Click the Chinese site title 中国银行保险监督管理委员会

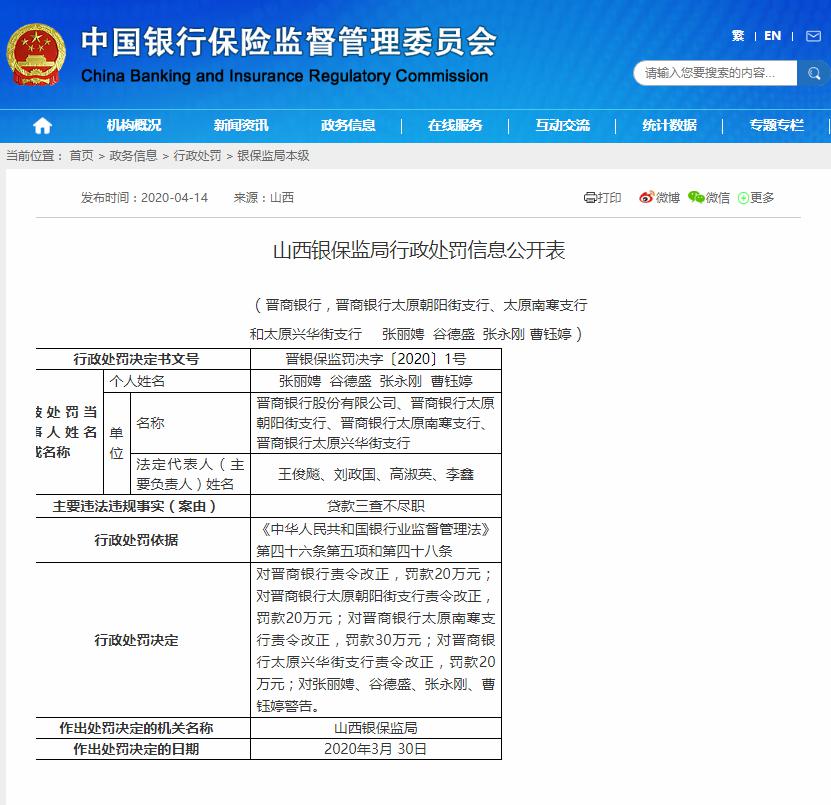pyautogui.click(x=289, y=41)
